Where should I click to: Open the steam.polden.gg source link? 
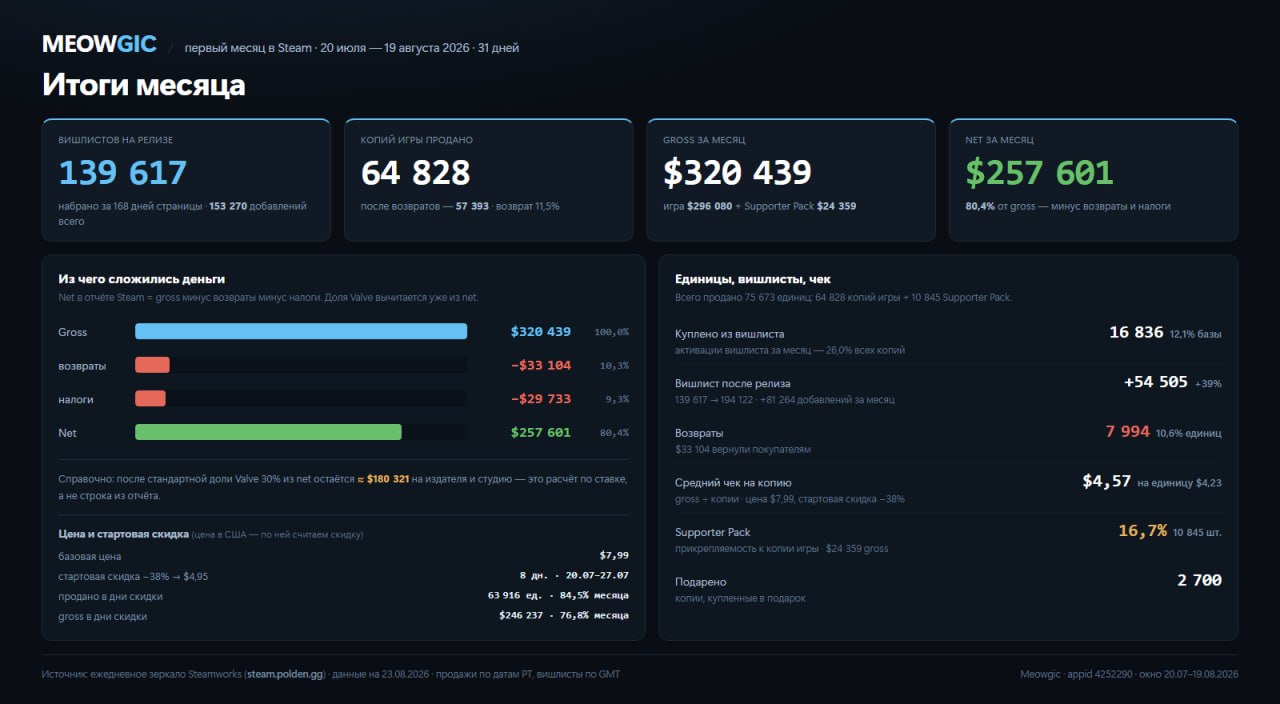(287, 675)
